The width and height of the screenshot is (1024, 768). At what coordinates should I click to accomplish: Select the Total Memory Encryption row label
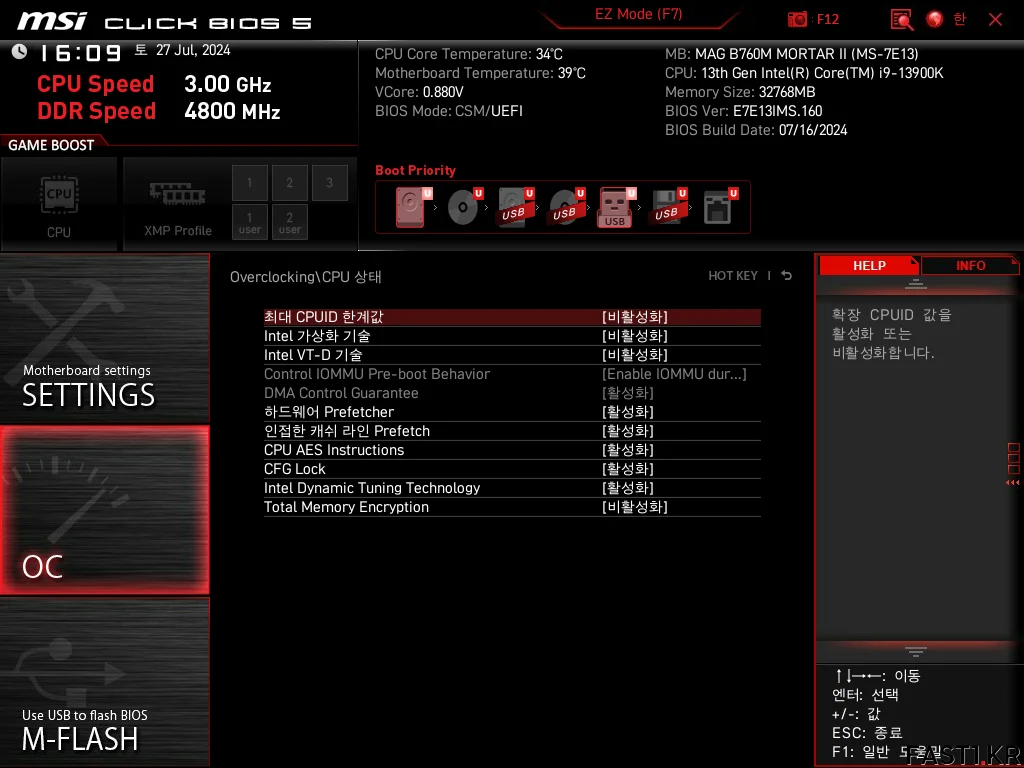click(x=346, y=507)
